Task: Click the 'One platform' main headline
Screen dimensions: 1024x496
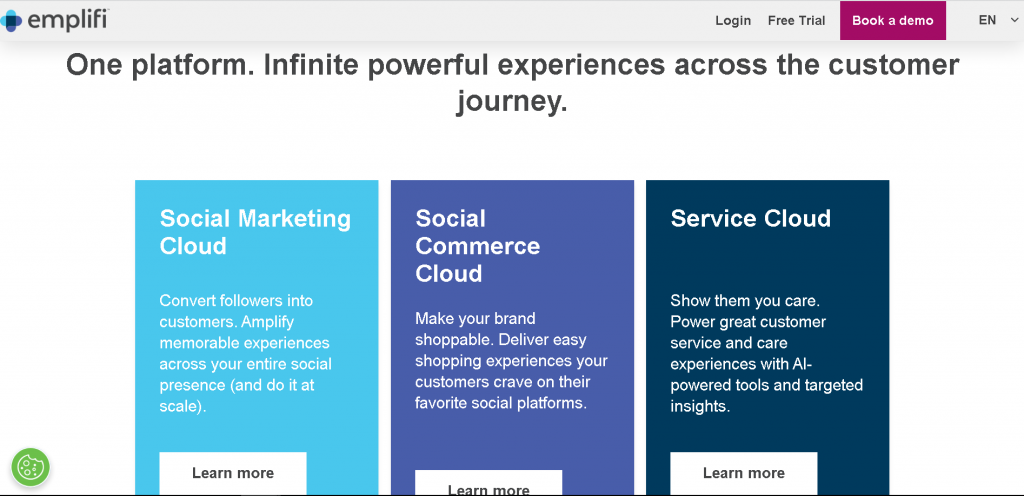Action: pos(512,83)
